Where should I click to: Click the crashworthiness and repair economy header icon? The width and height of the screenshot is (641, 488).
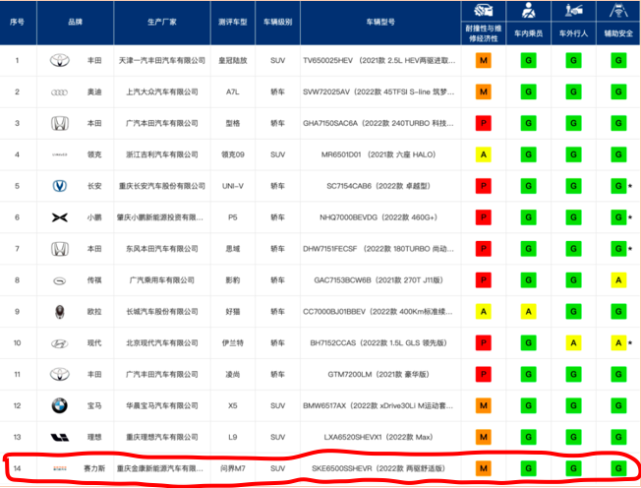pyautogui.click(x=483, y=11)
